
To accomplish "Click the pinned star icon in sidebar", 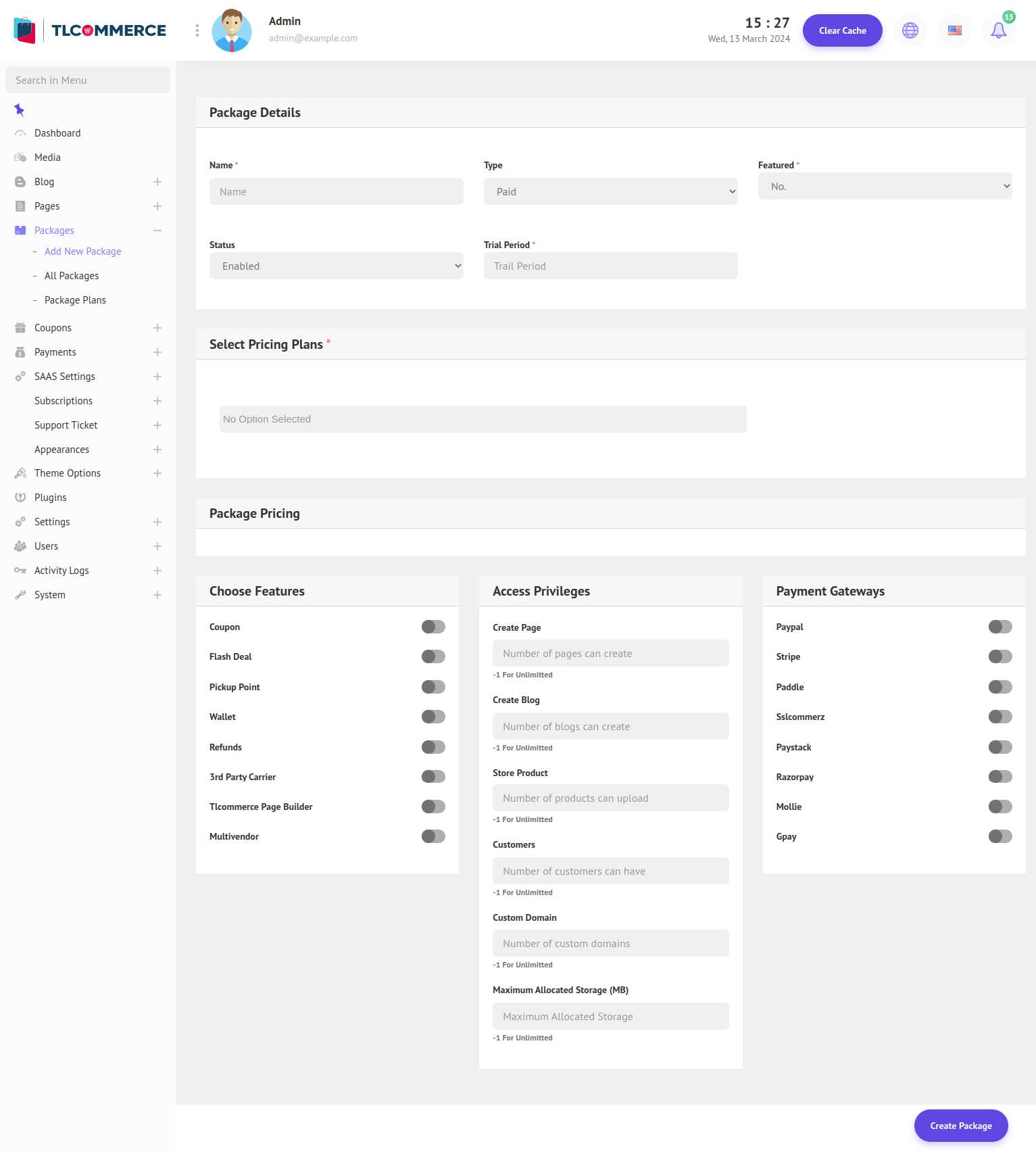I will 19,110.
